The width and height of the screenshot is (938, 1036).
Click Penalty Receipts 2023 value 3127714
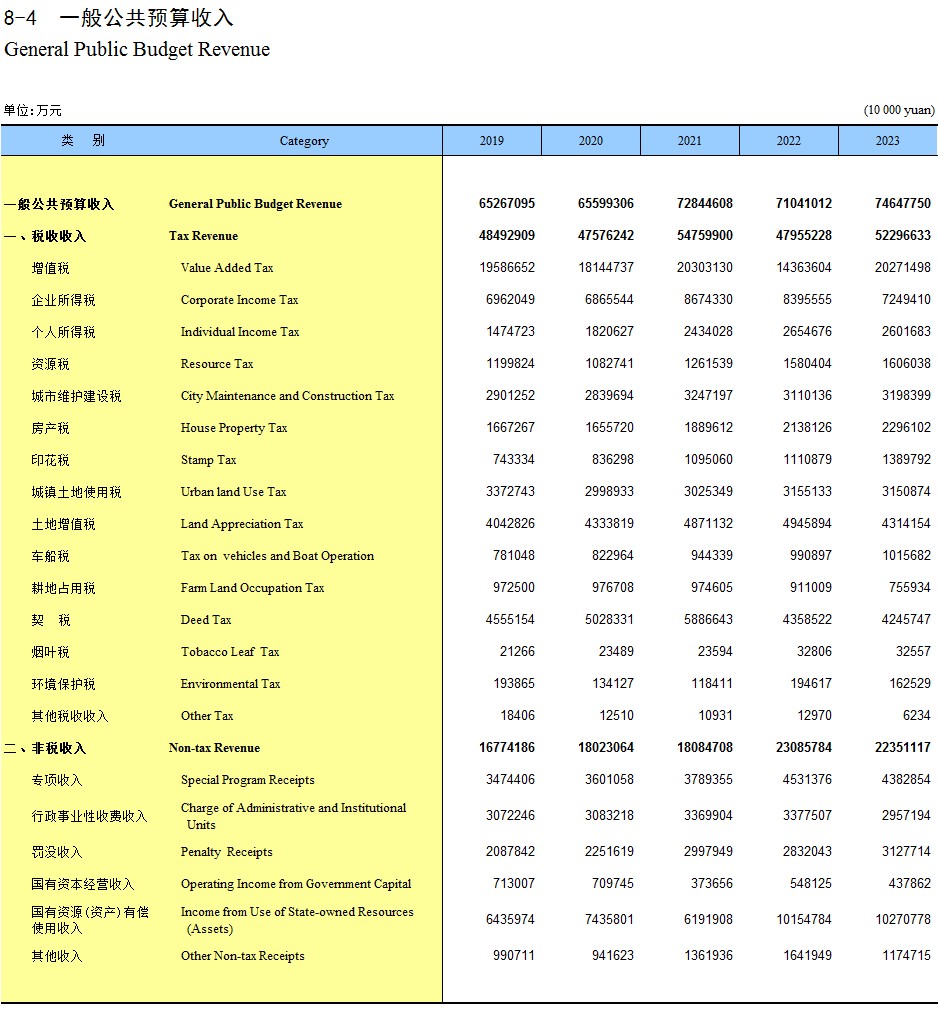906,852
